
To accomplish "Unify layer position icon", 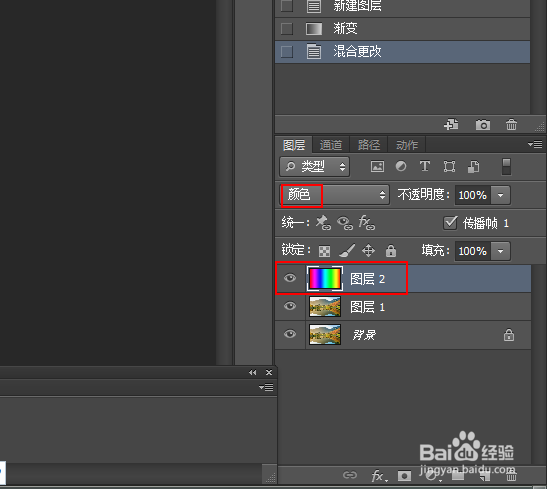I will coord(323,223).
